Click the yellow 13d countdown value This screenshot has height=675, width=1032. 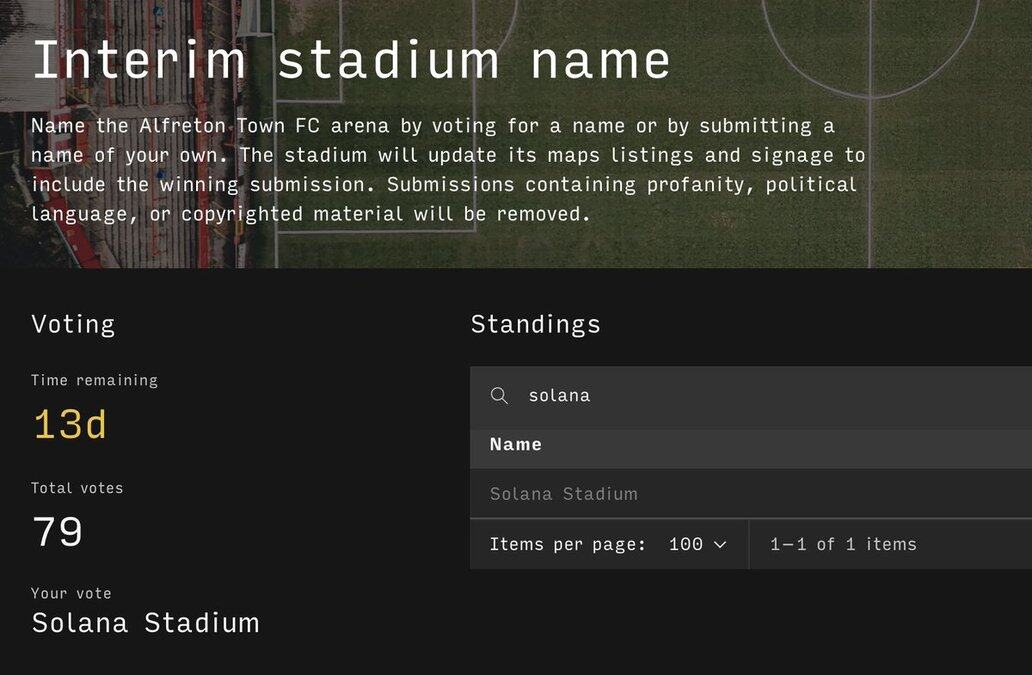70,426
